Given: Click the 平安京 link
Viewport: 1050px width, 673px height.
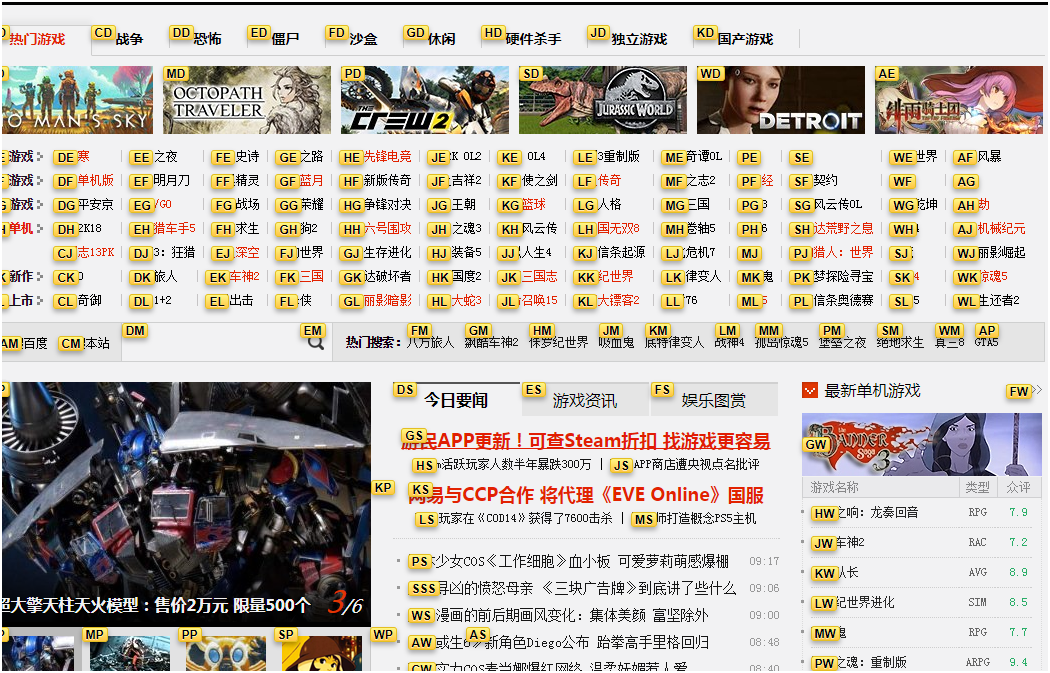Looking at the screenshot, I should tap(96, 205).
